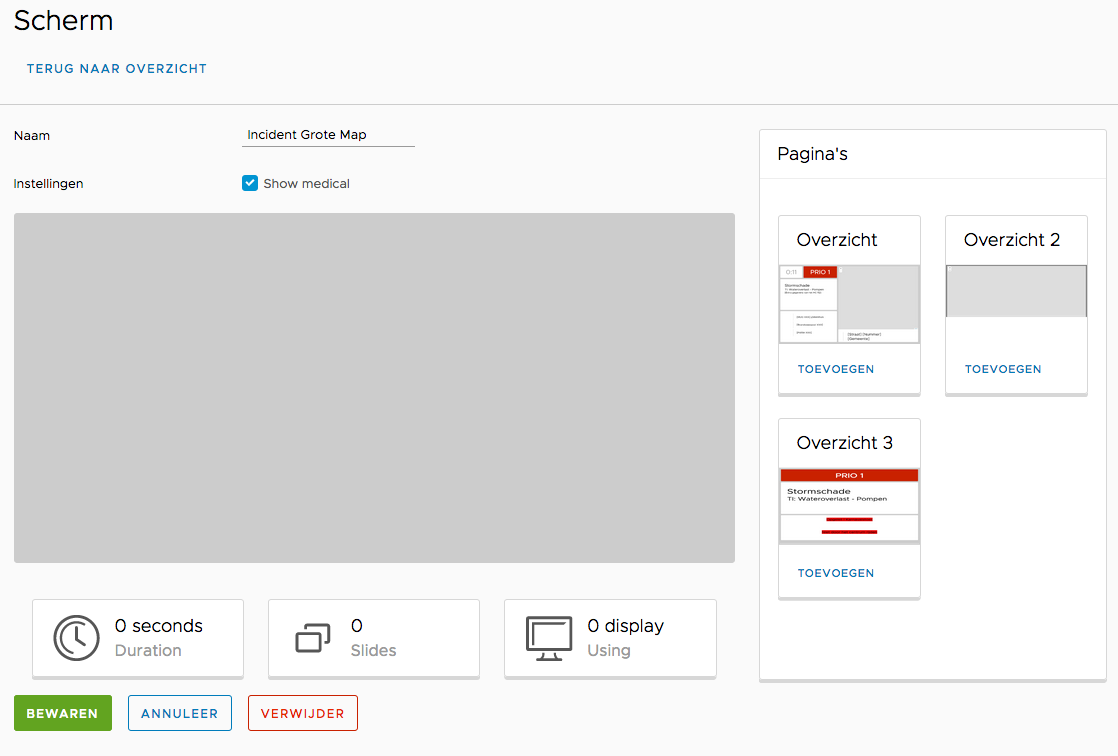Add Overzicht 2 page via Toevoegen
Image resolution: width=1118 pixels, height=756 pixels.
[x=1003, y=369]
